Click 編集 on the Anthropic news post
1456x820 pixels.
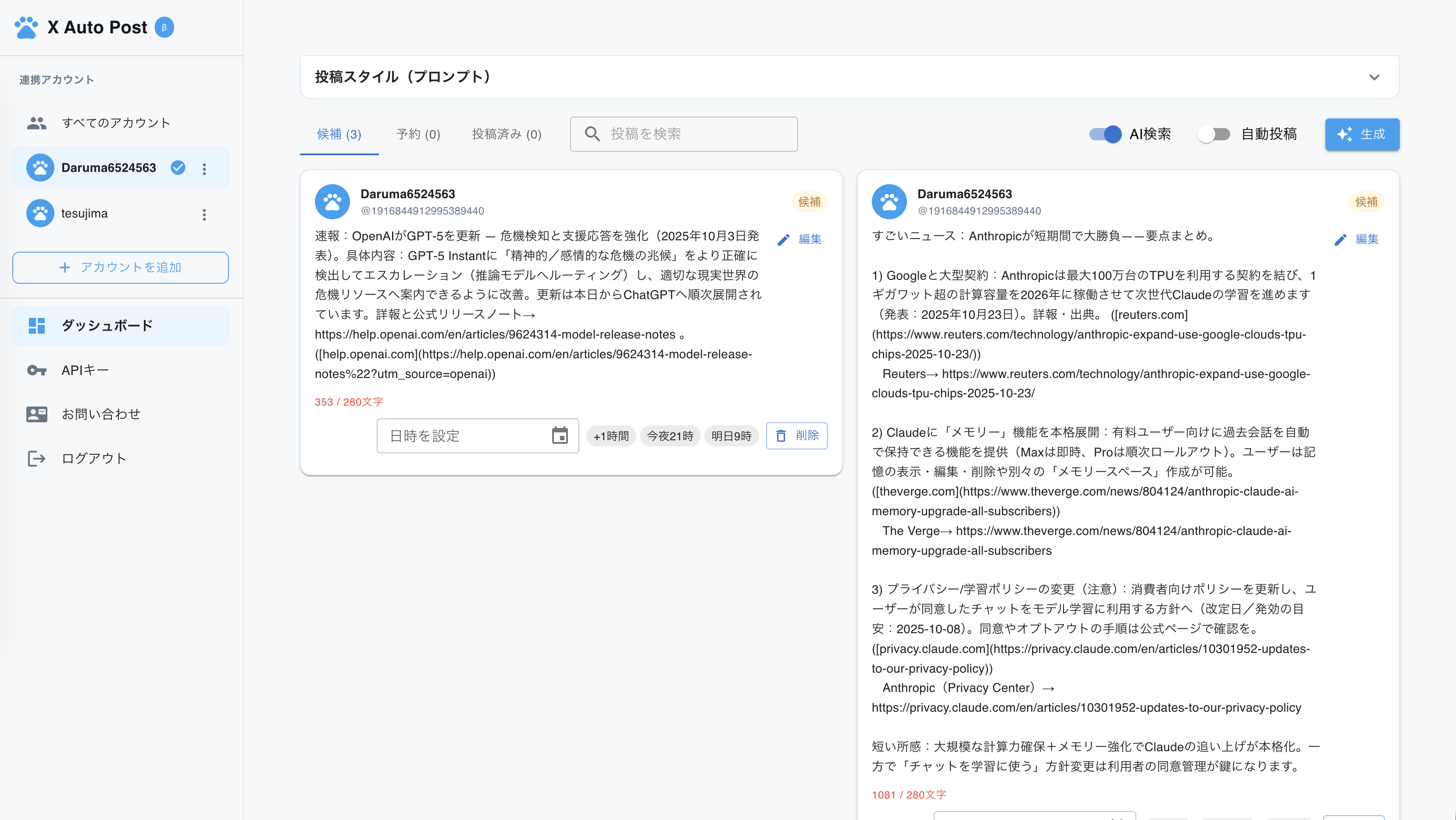click(x=1357, y=239)
